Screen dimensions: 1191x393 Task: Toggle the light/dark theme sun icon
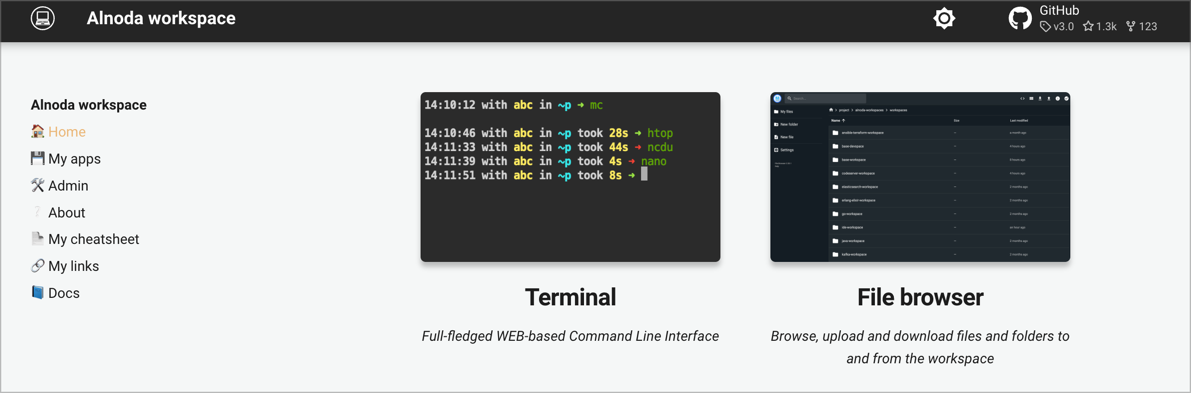[x=944, y=19]
